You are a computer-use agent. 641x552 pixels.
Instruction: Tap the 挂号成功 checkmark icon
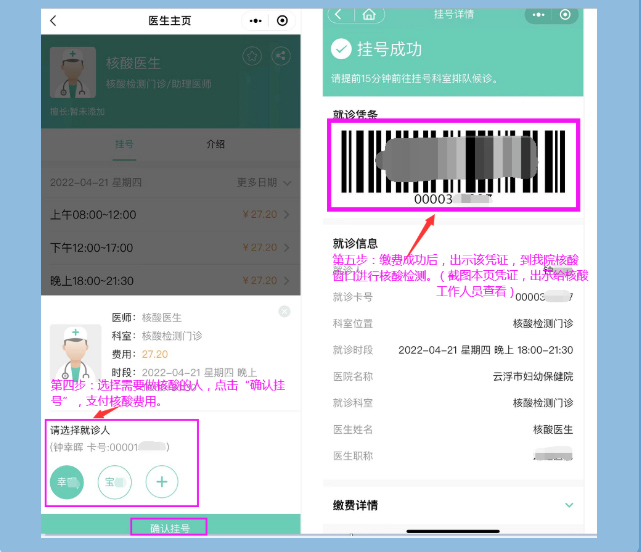[341, 49]
